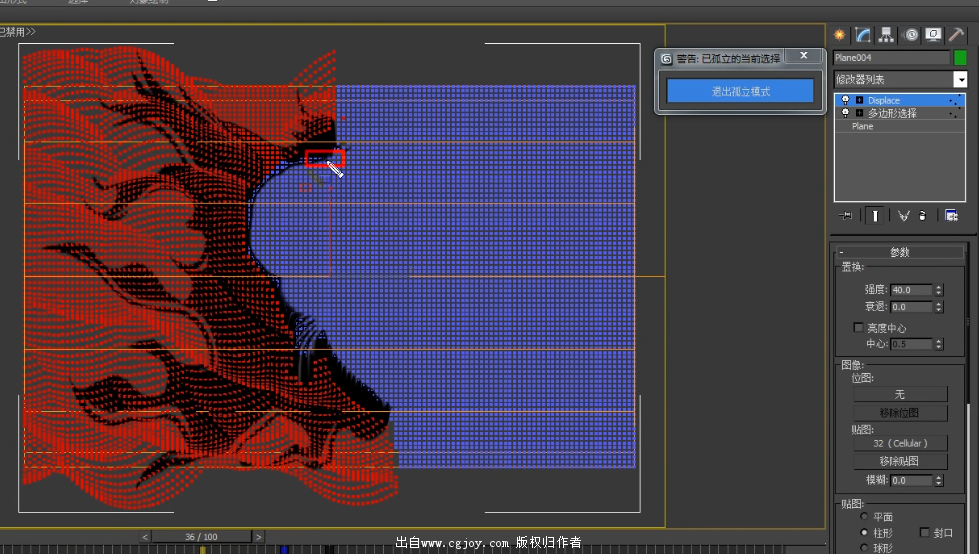Screen dimensions: 979x554
Task: Select the 平面 mapping radio button
Action: [x=864, y=517]
